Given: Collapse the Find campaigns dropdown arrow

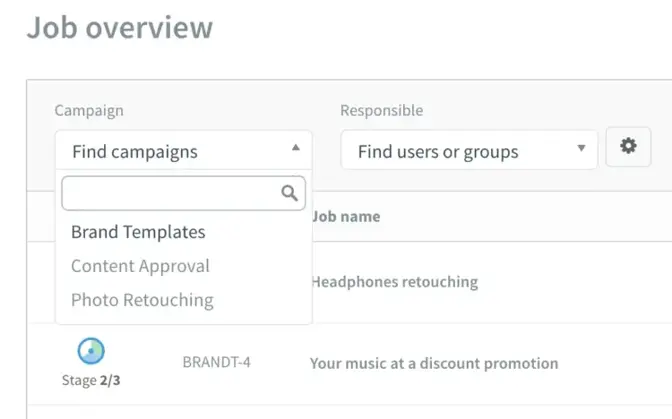Looking at the screenshot, I should point(295,148).
